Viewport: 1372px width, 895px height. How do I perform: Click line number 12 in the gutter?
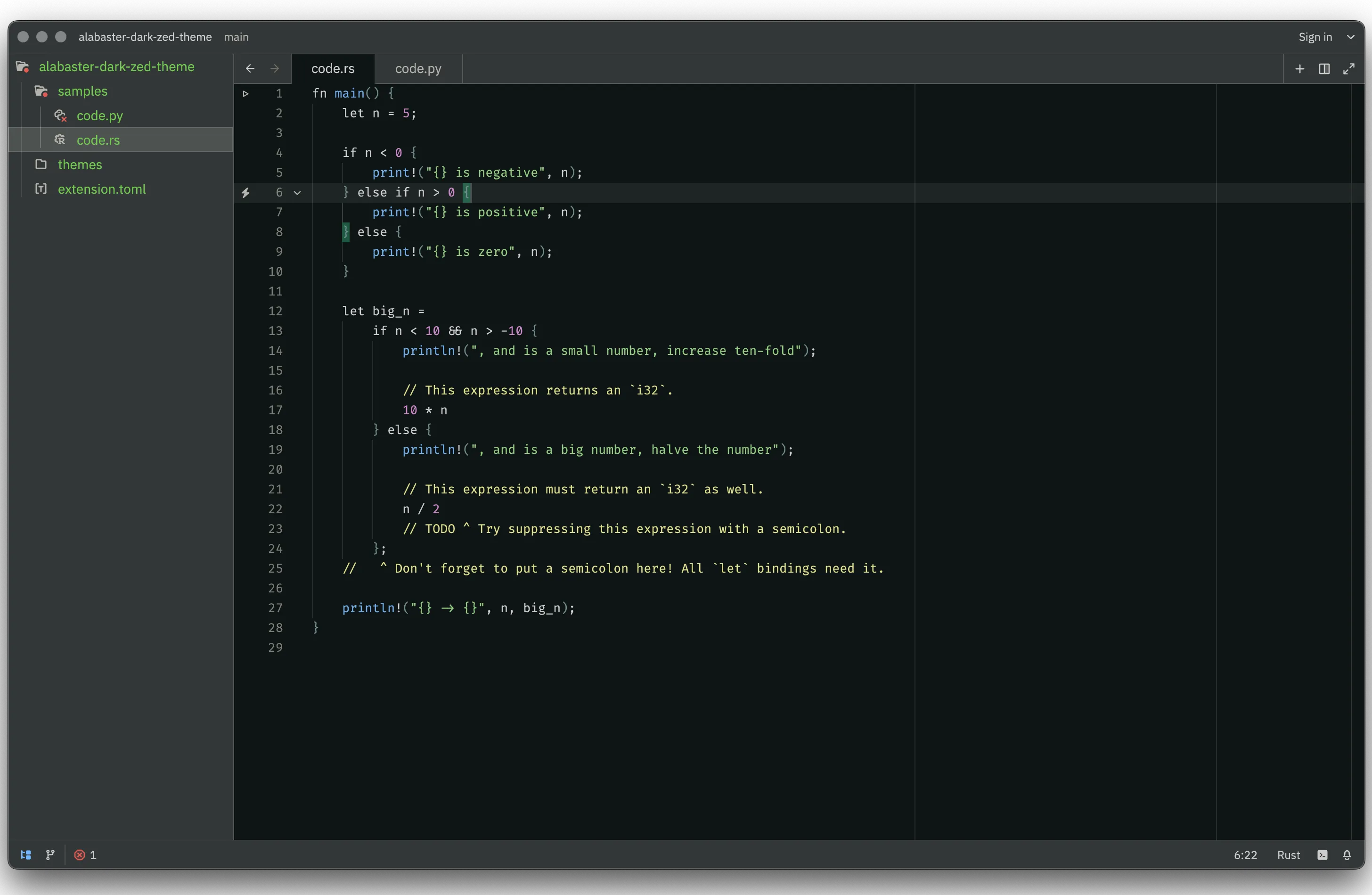(276, 312)
